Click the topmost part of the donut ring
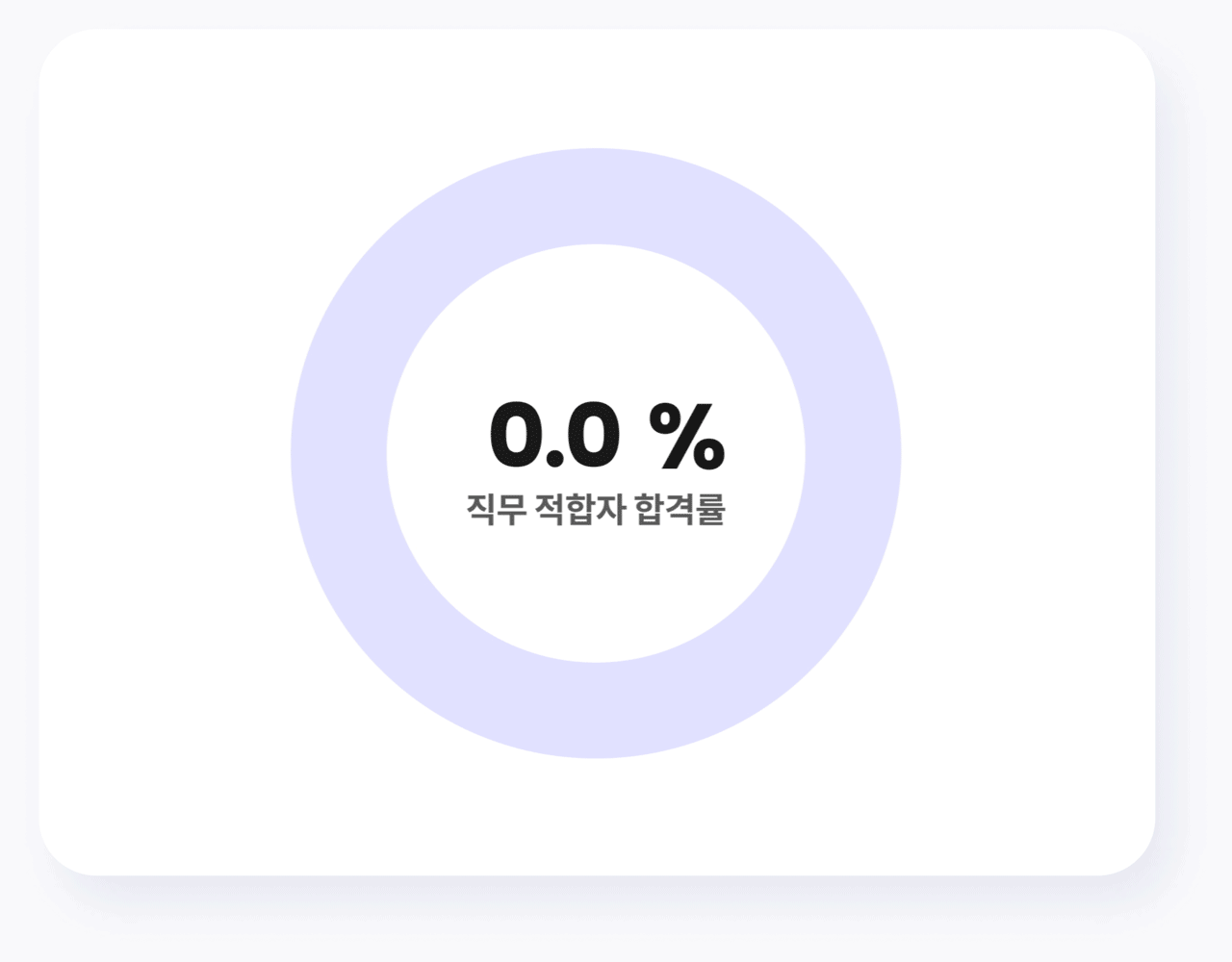1232x962 pixels. [596, 195]
